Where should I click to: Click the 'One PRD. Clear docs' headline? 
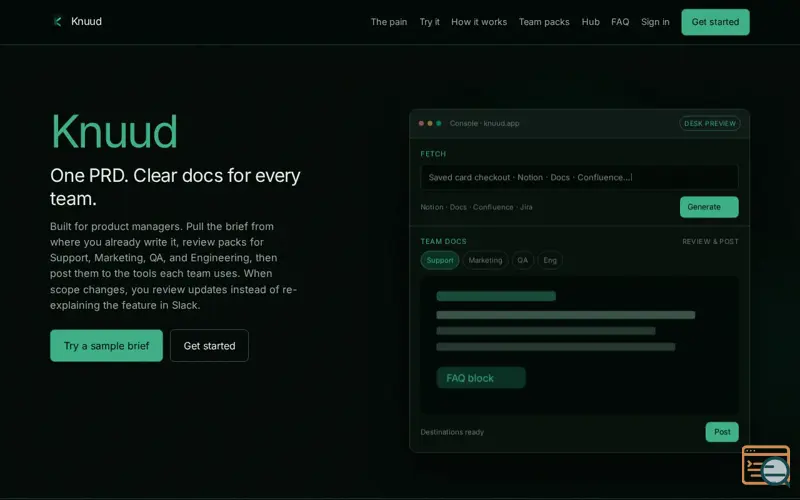point(175,187)
